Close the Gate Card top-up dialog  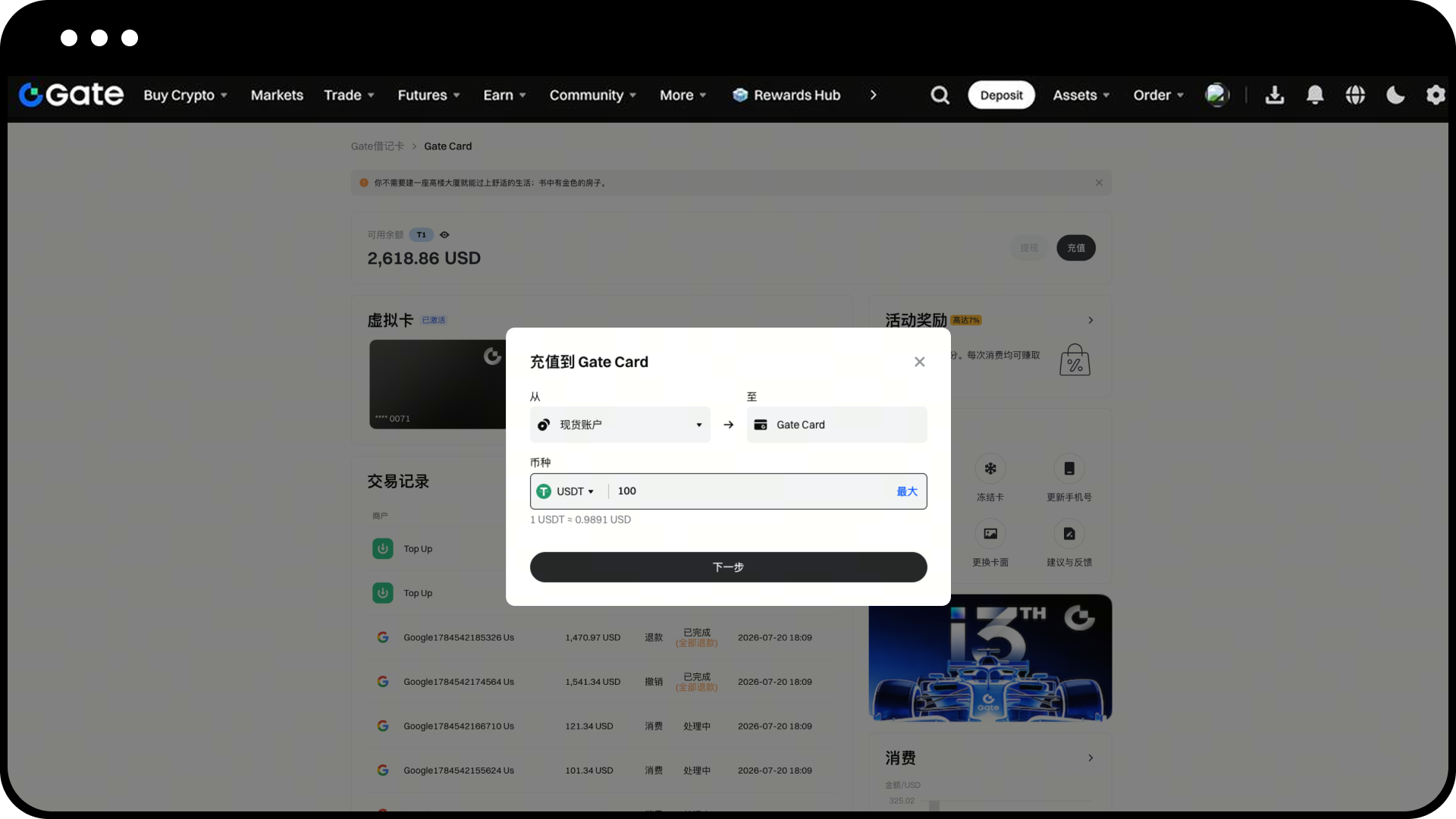920,362
